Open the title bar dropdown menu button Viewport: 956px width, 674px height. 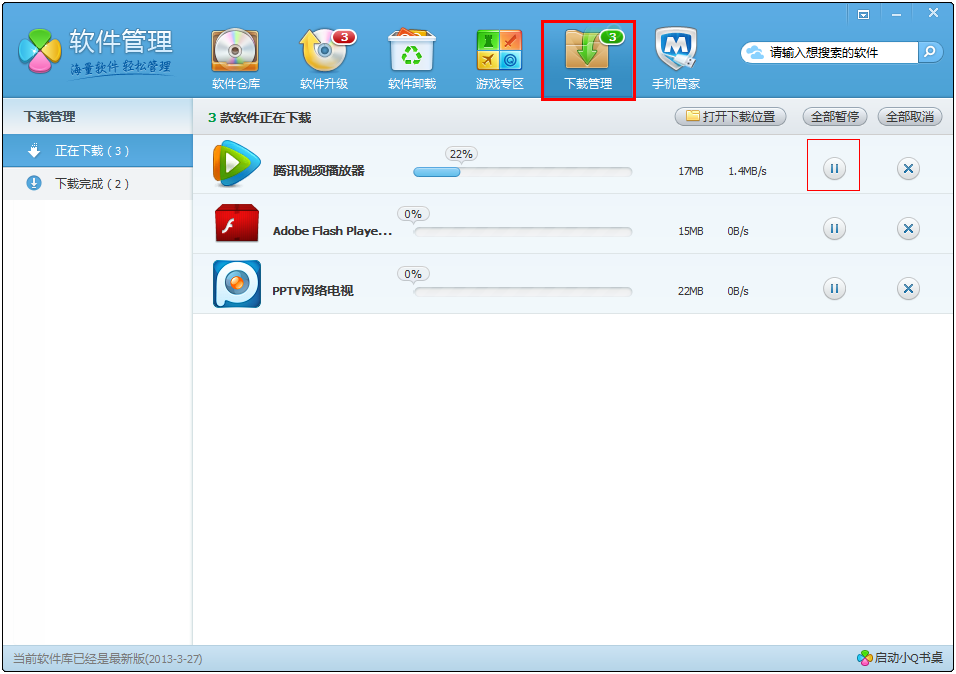(863, 14)
